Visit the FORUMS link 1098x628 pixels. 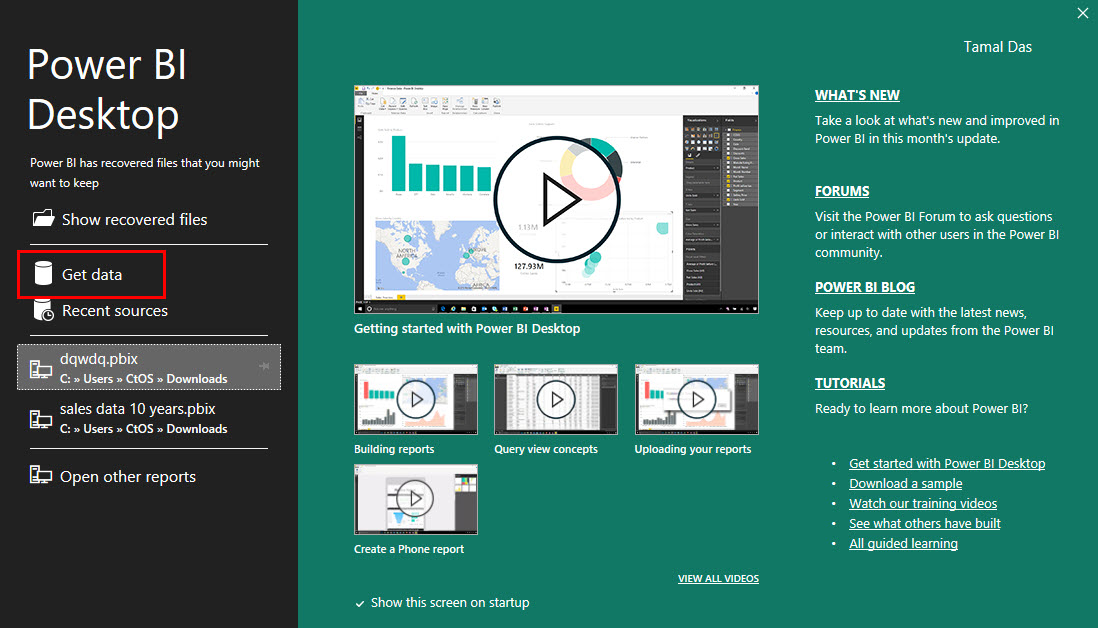pos(842,191)
